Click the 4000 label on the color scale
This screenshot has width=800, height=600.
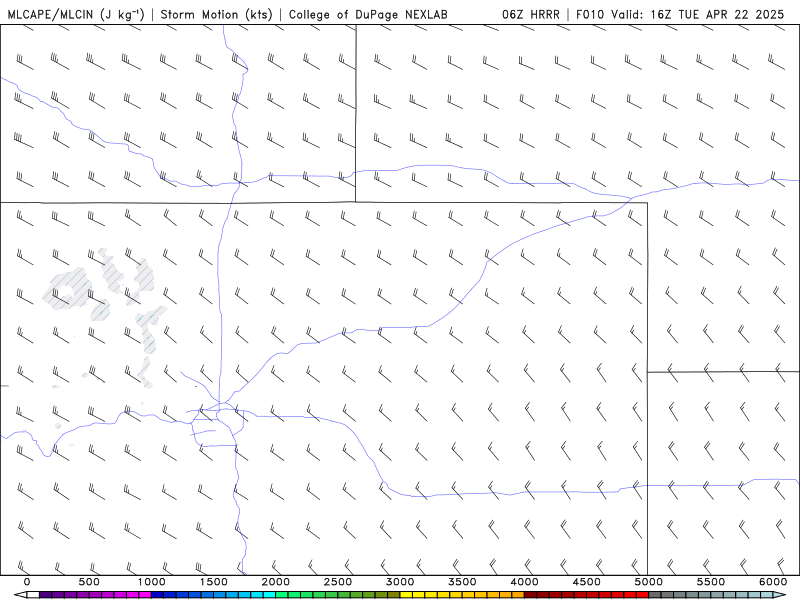(524, 582)
